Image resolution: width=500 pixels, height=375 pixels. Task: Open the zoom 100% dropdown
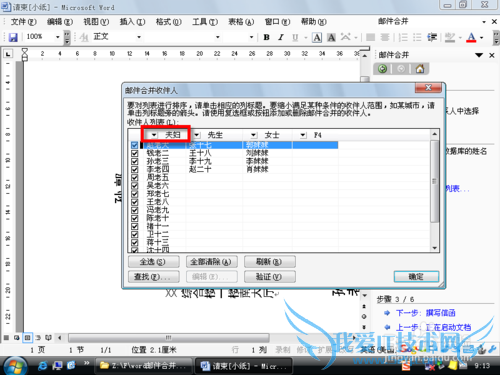coord(58,37)
